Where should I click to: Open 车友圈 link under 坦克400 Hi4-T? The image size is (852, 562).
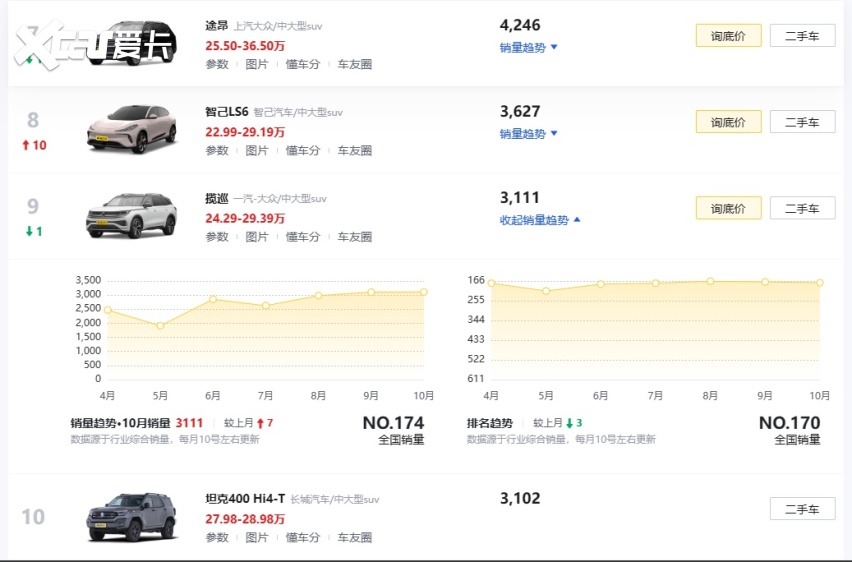[x=354, y=538]
